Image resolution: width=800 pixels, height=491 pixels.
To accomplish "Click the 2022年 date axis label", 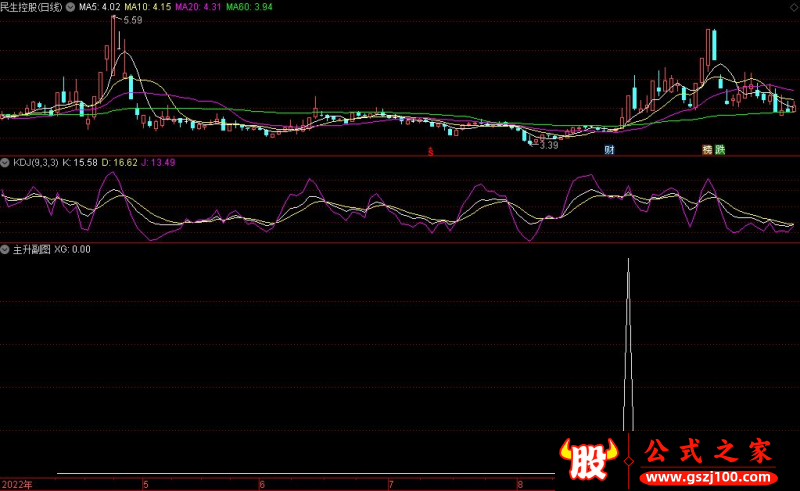I will point(17,484).
